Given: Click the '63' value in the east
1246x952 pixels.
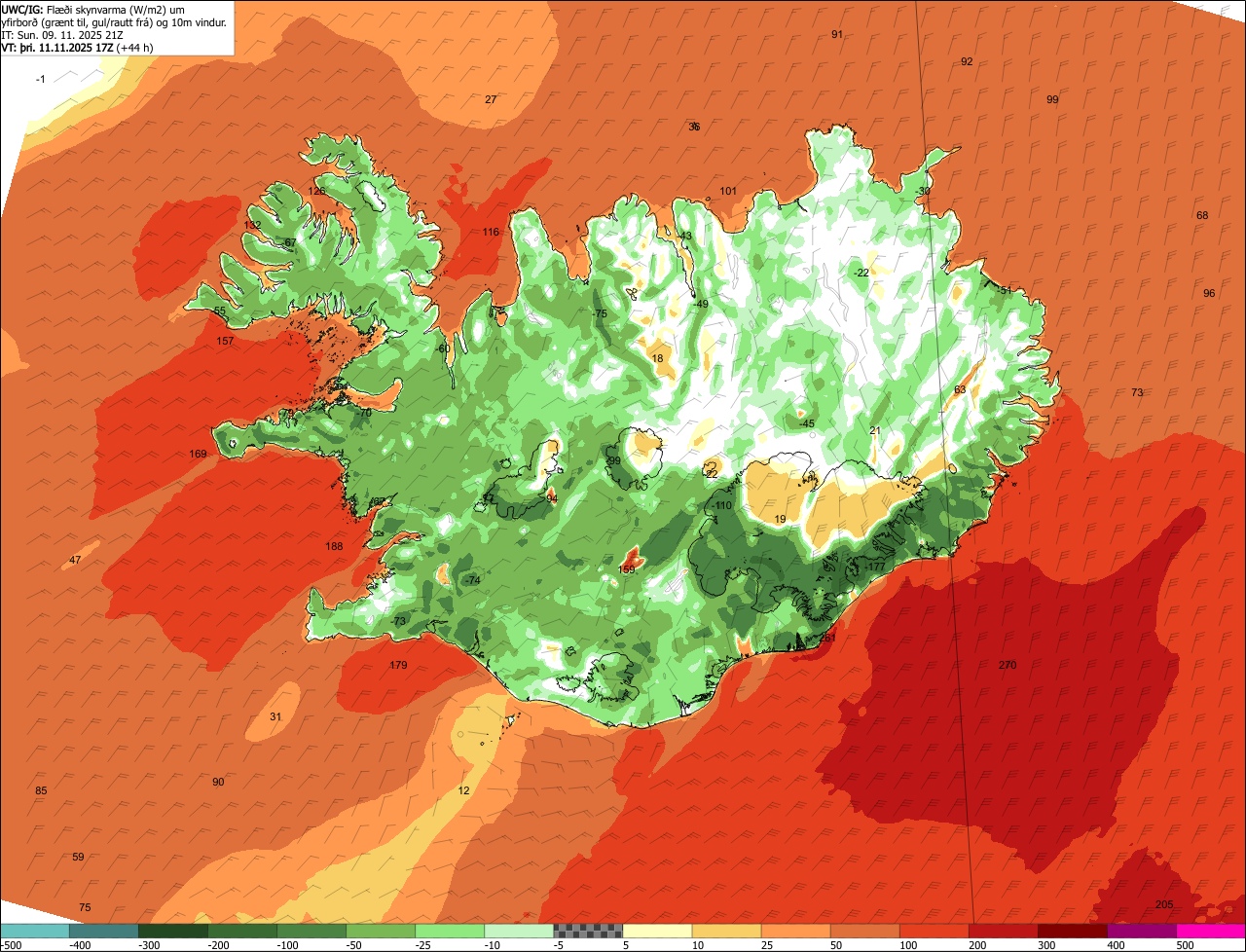Looking at the screenshot, I should pyautogui.click(x=960, y=389).
